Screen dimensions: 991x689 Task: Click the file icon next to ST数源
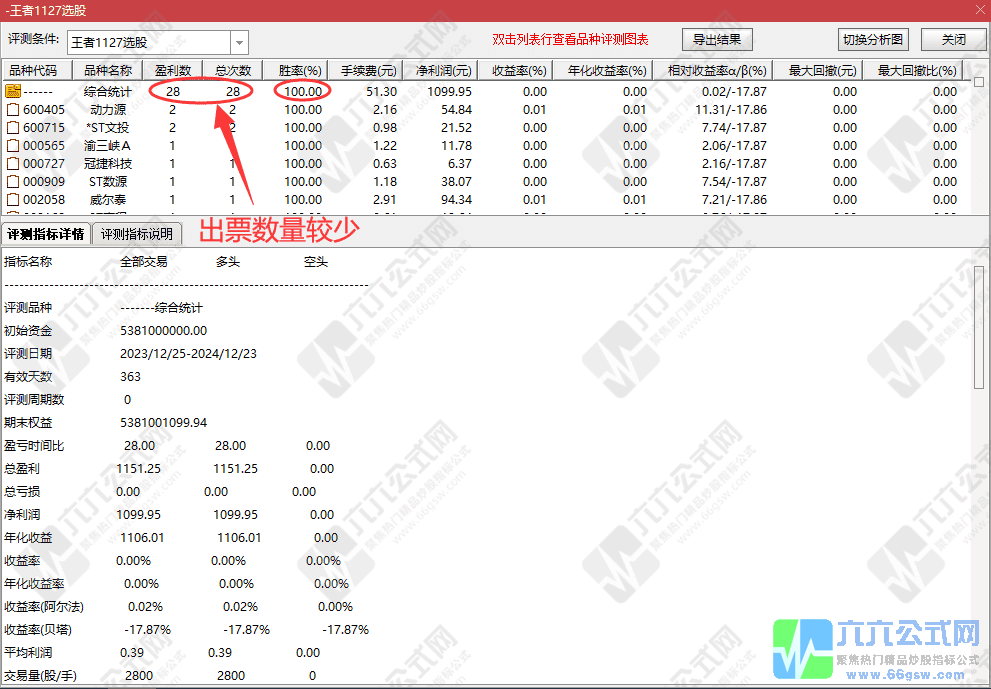(11, 181)
